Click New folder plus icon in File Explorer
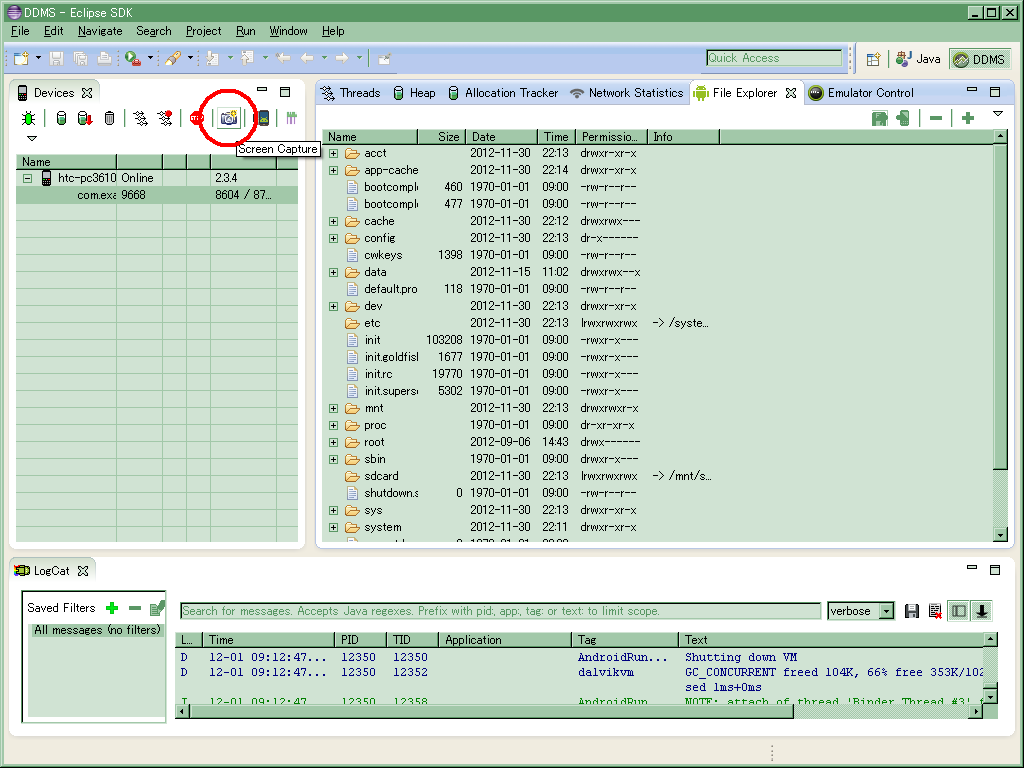 point(968,118)
